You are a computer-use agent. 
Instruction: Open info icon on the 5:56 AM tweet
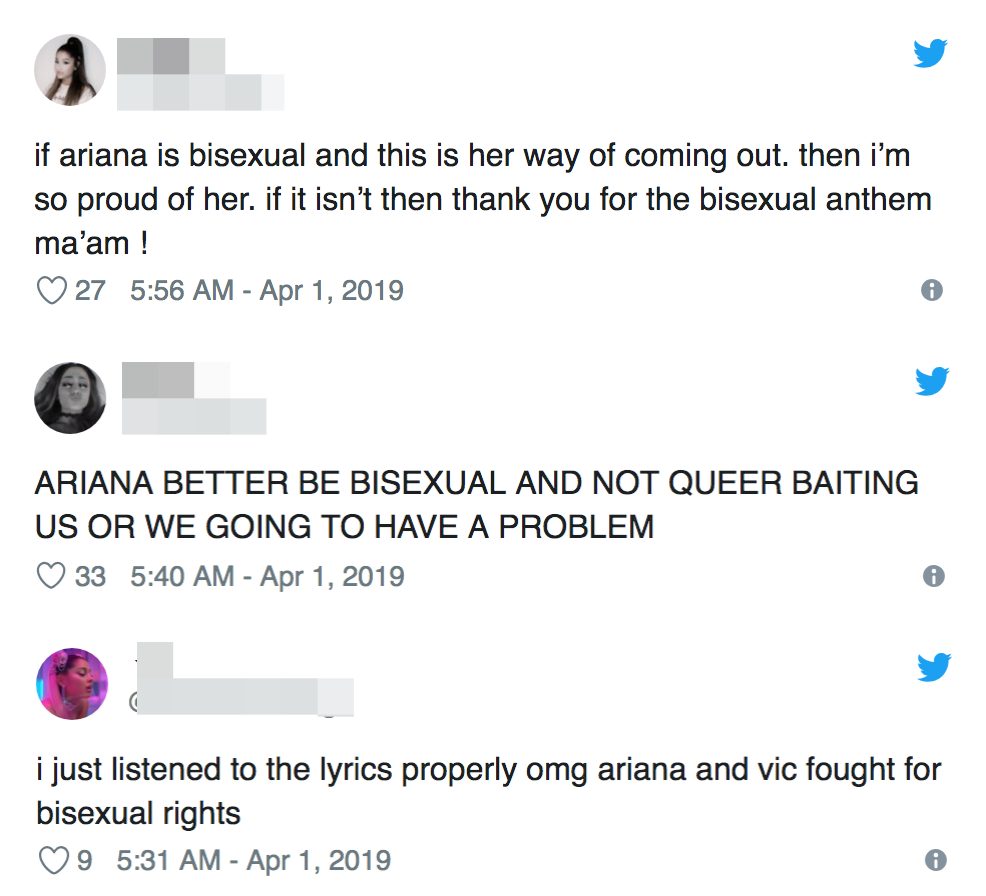pyautogui.click(x=932, y=290)
